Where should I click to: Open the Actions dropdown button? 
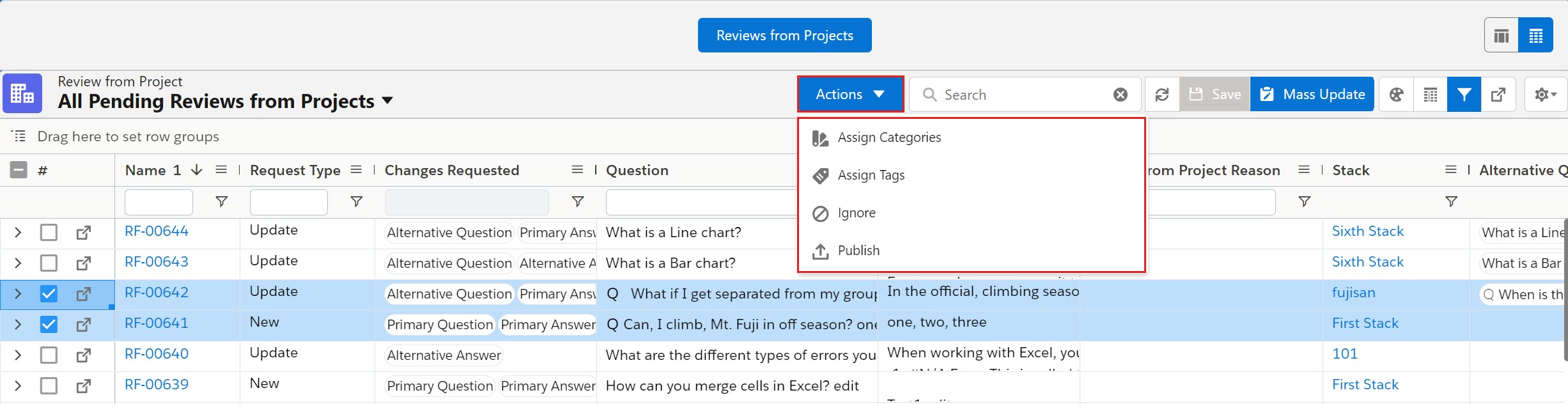pos(850,95)
